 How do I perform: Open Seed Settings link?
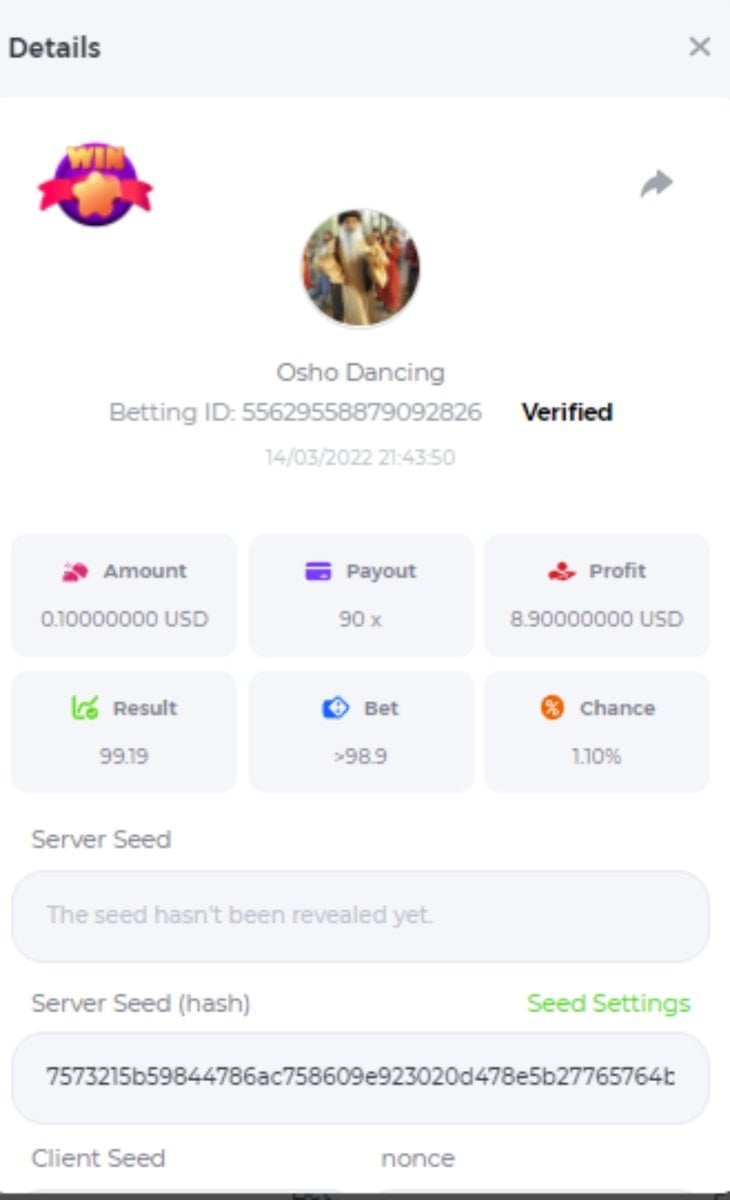click(608, 1003)
